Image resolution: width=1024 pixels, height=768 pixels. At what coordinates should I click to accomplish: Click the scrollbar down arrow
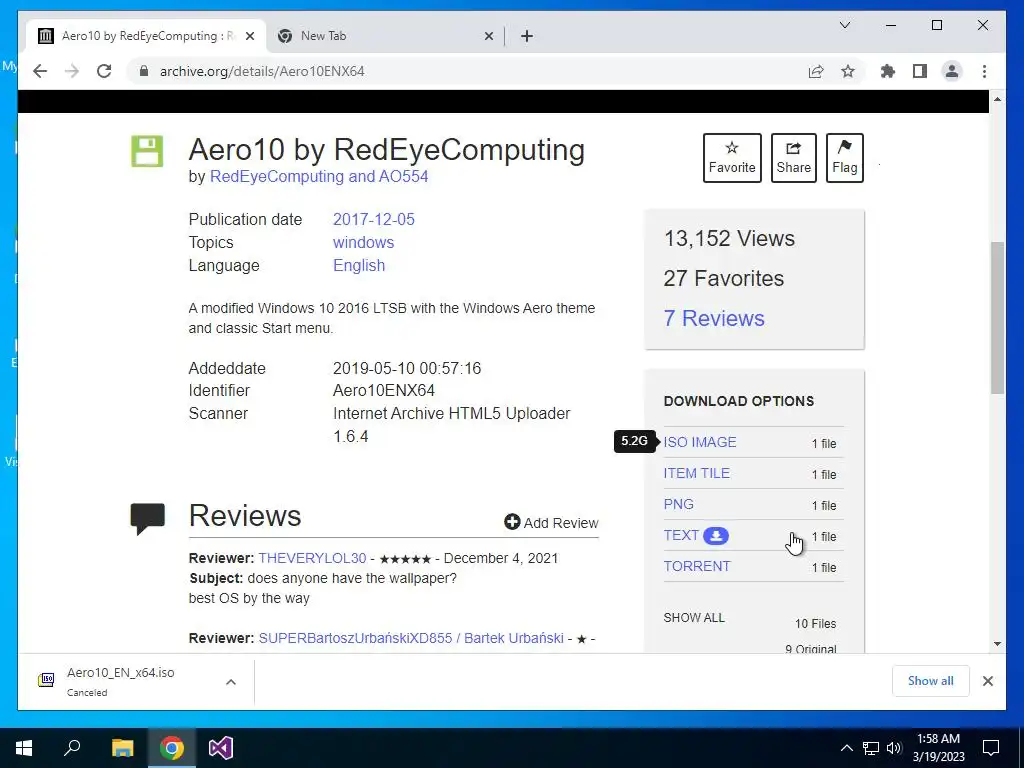coord(997,644)
